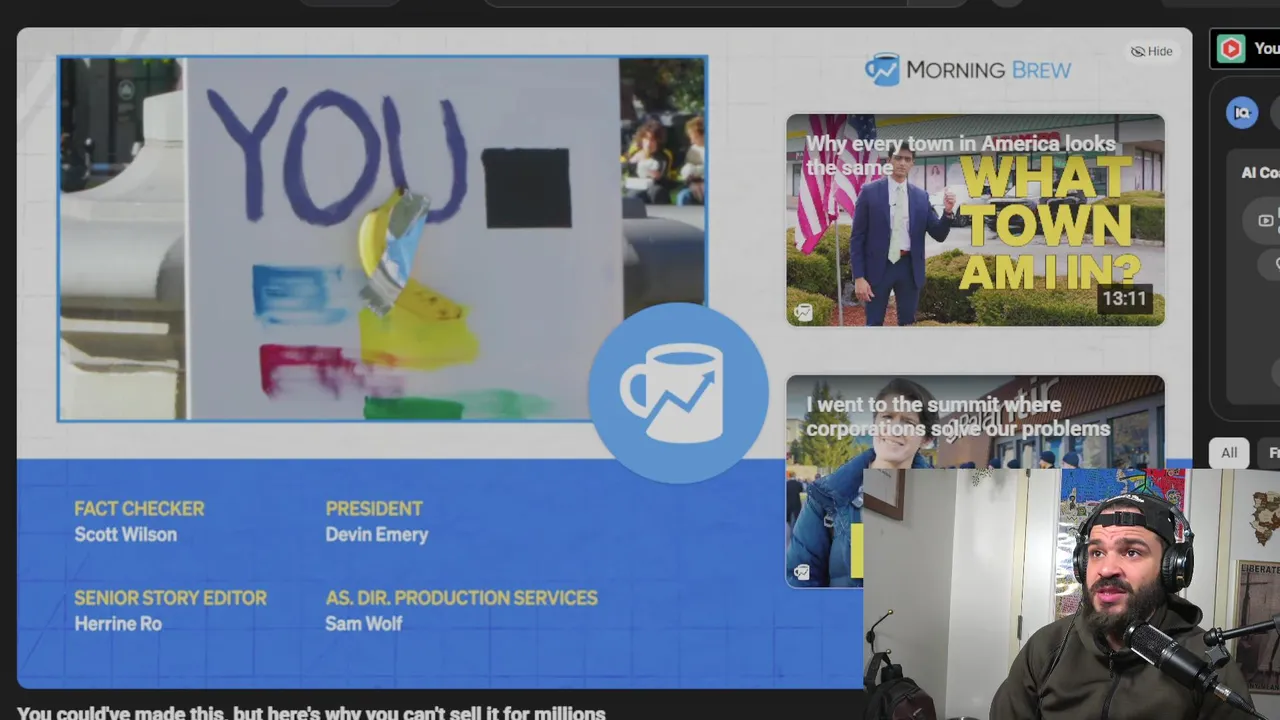This screenshot has height=720, width=1280.
Task: Click the video title below the player
Action: (311, 713)
